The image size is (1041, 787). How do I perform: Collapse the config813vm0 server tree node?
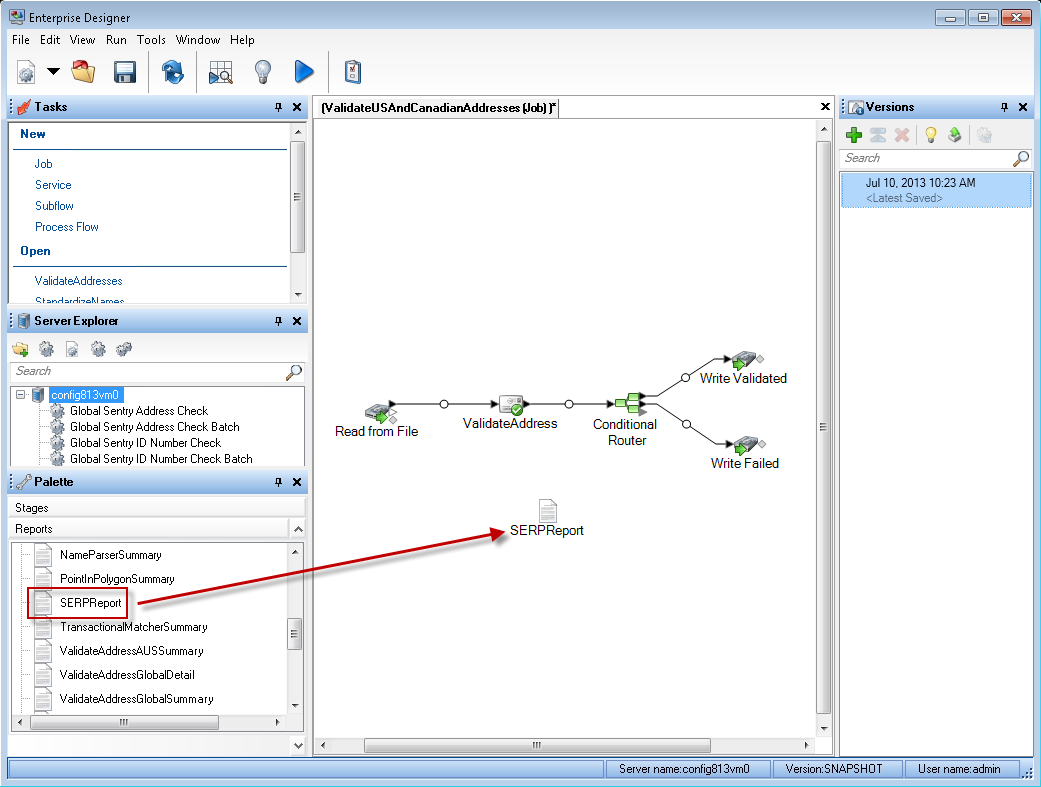(21, 395)
